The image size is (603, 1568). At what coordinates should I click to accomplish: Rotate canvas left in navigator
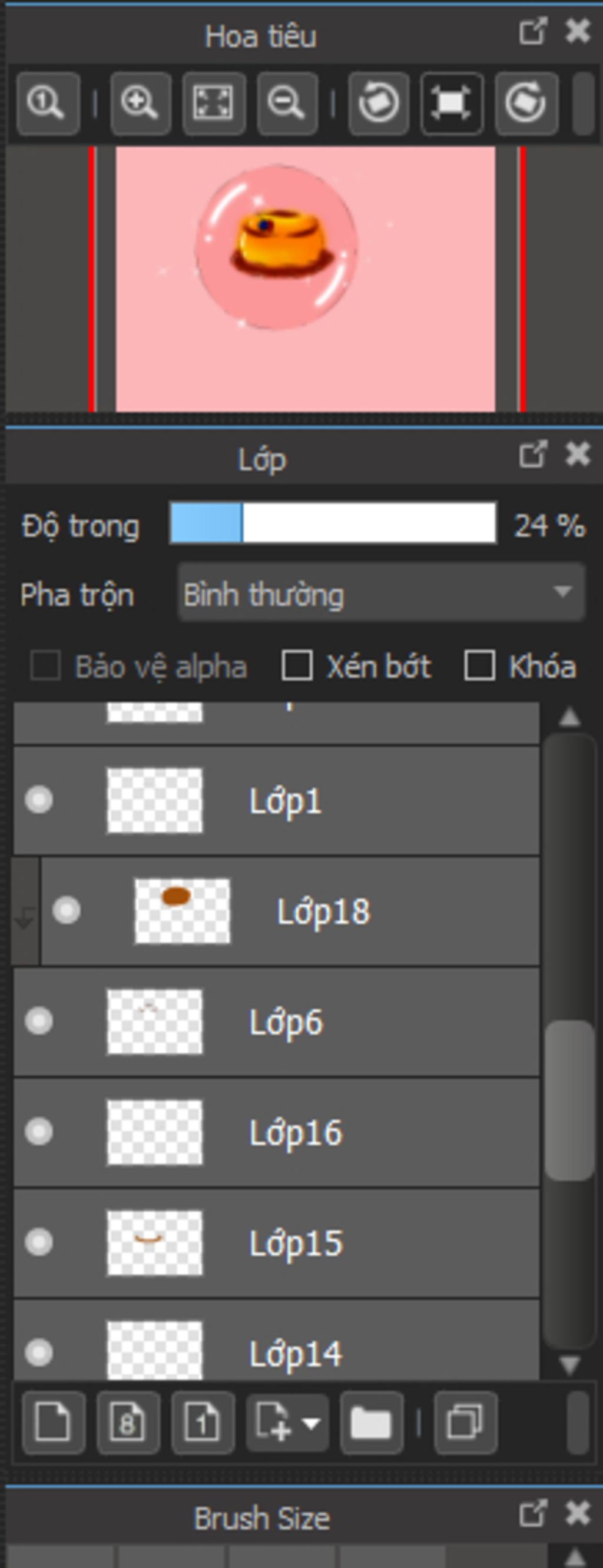(x=379, y=104)
